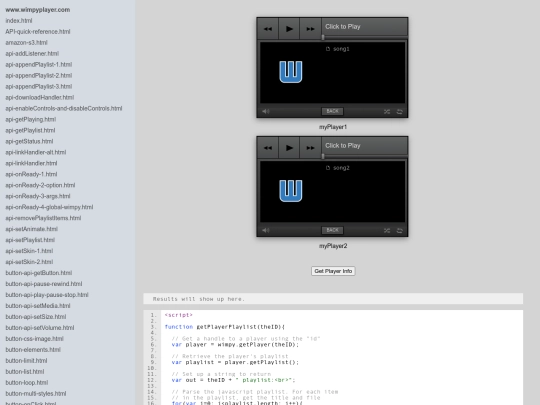This screenshot has width=540, height=405.
Task: Open api-removePlaylistItems.html link
Action: pyautogui.click(x=43, y=218)
